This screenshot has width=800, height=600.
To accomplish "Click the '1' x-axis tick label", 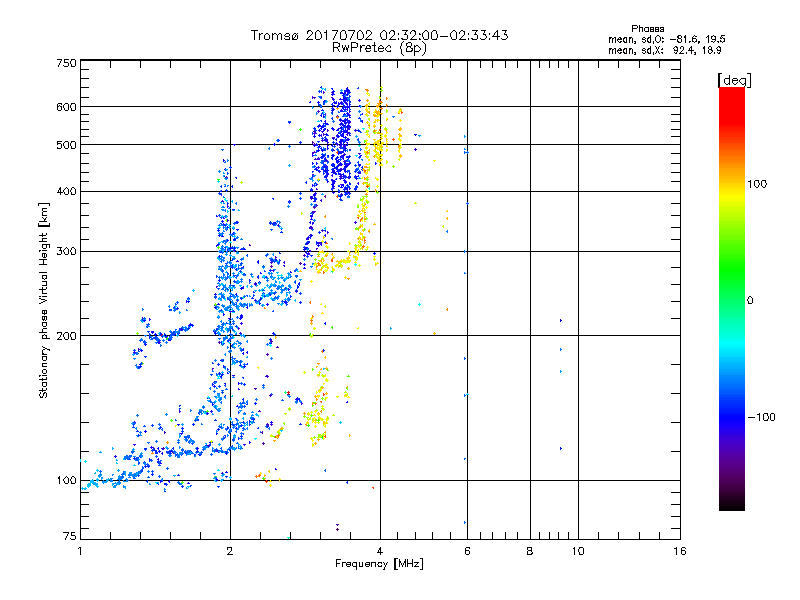I will (80, 551).
